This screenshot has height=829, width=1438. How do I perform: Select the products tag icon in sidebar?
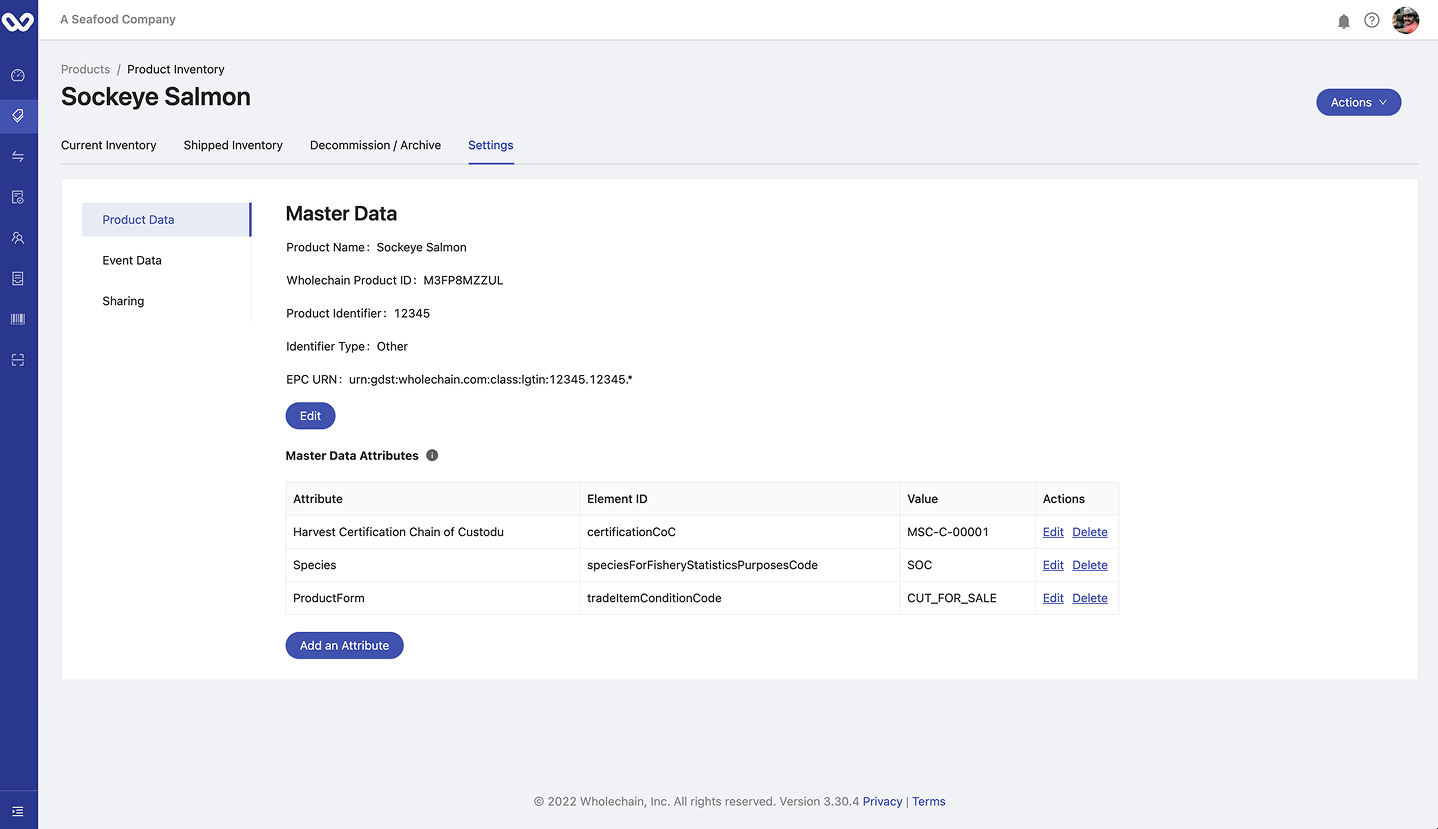(x=18, y=116)
